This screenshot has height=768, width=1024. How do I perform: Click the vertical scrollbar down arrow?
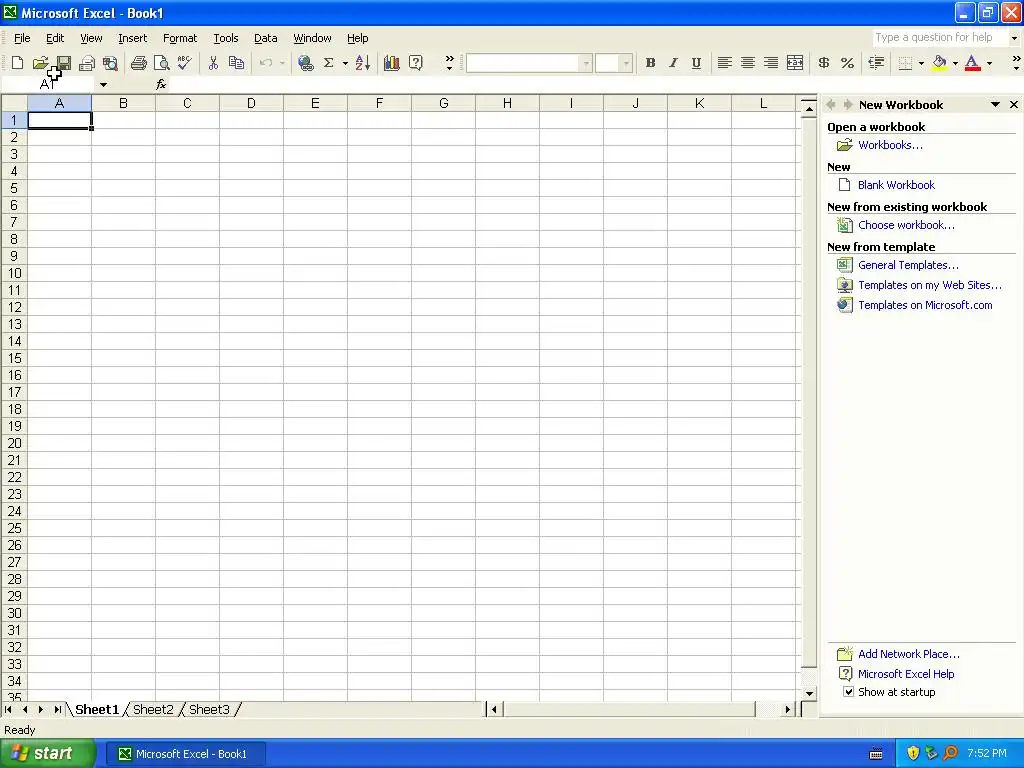tap(809, 694)
